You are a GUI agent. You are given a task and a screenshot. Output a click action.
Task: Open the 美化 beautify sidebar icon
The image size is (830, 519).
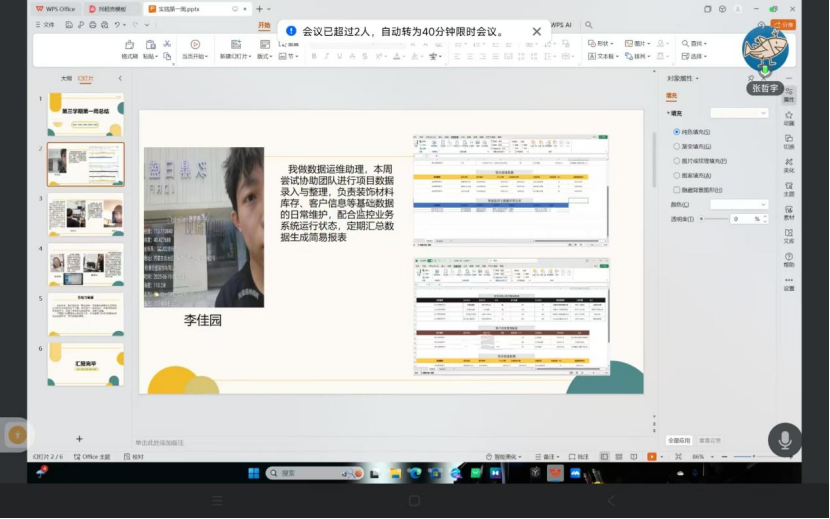789,164
